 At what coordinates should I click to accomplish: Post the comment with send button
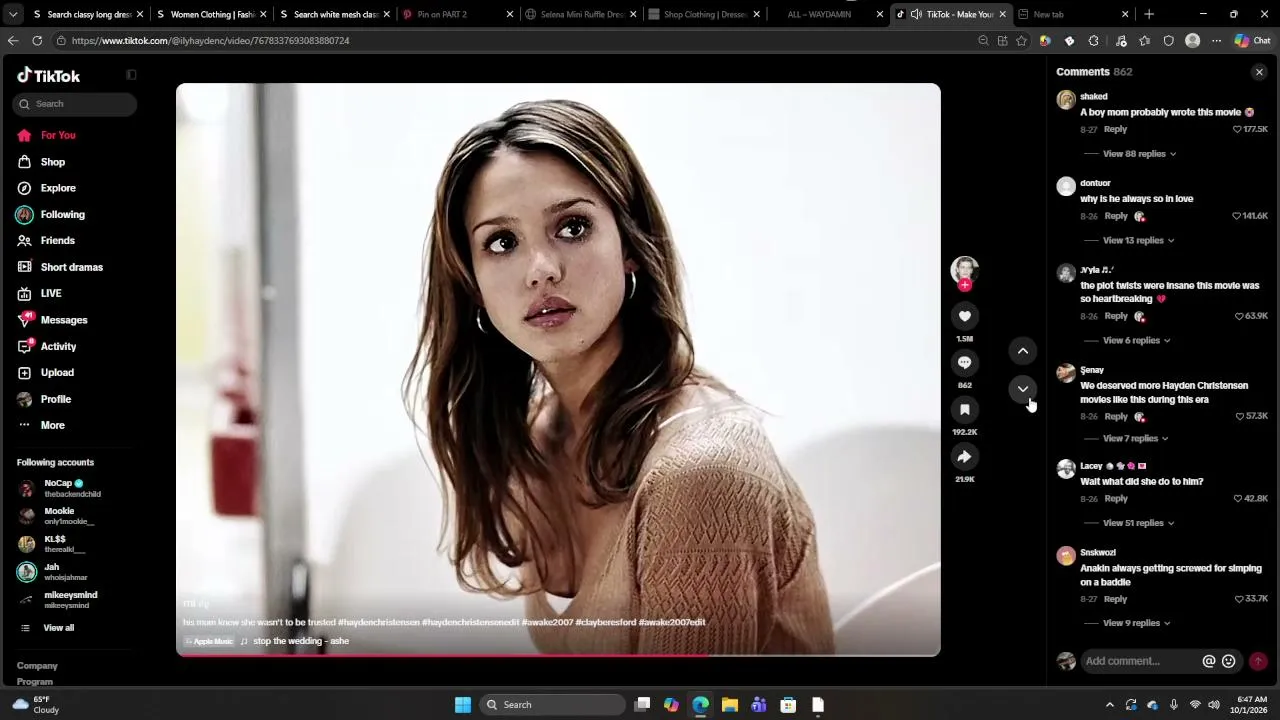[1258, 661]
